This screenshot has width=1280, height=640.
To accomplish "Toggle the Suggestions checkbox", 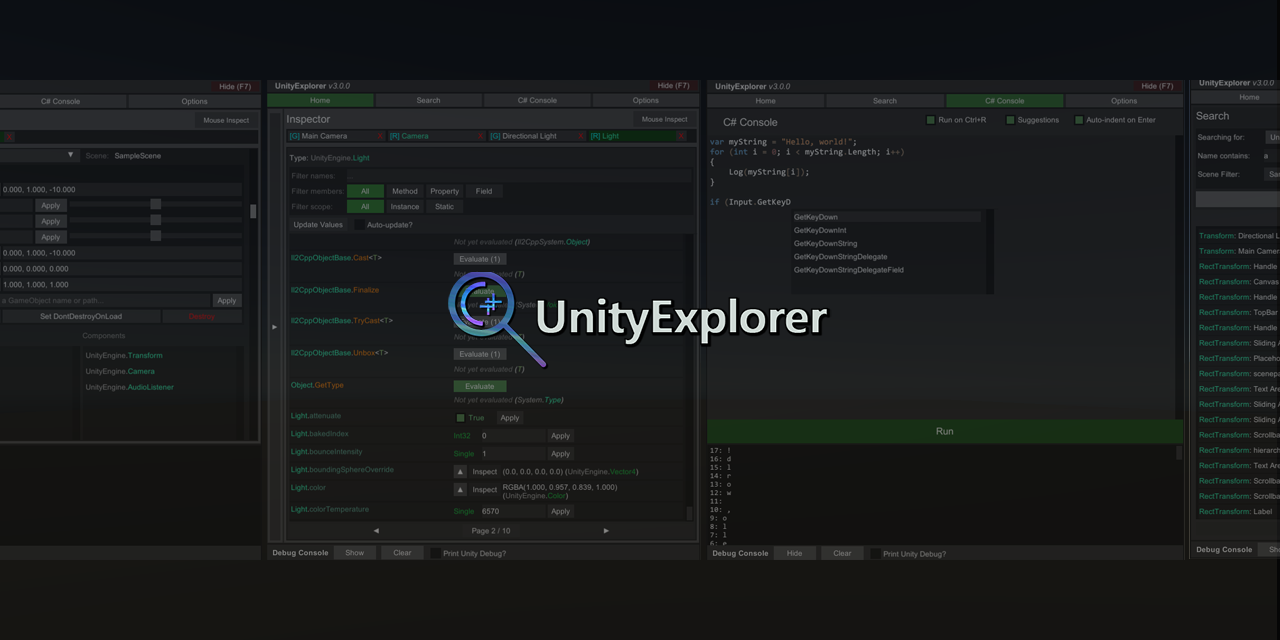I will click(x=1010, y=120).
